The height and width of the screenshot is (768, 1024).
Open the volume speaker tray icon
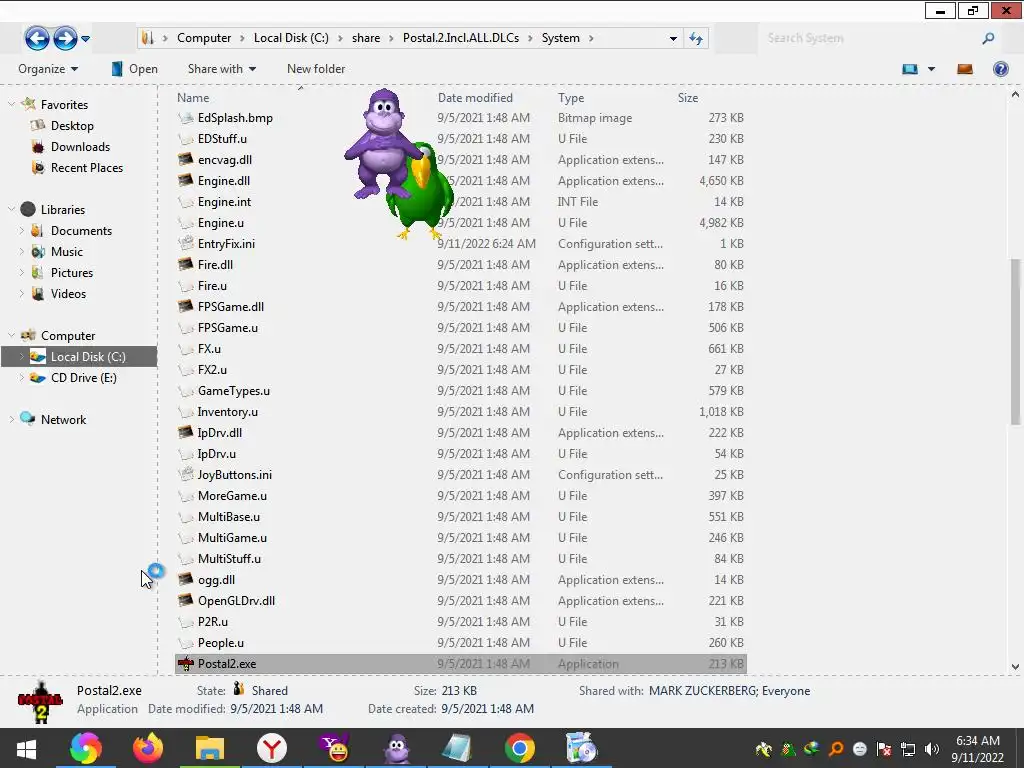coord(931,749)
